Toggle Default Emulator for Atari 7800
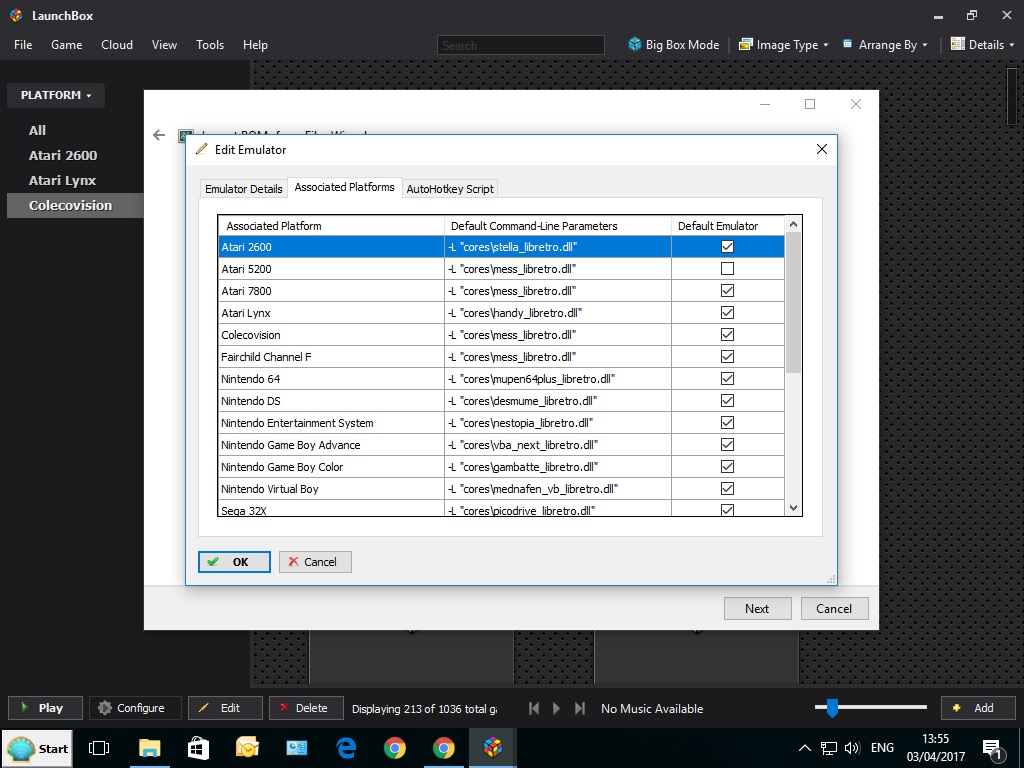 click(727, 291)
